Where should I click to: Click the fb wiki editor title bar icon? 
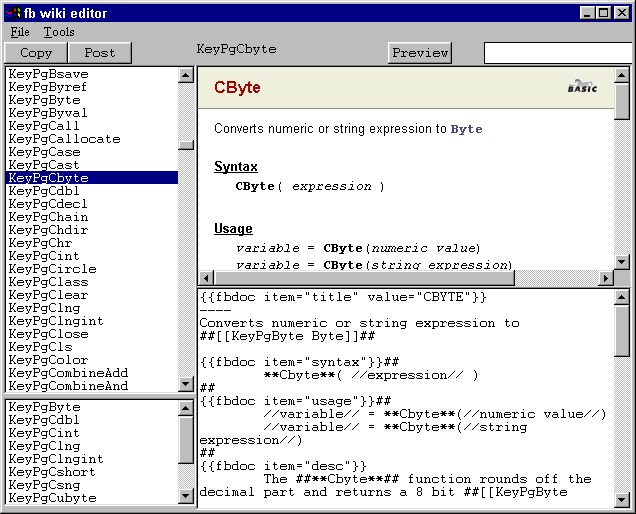coord(13,13)
